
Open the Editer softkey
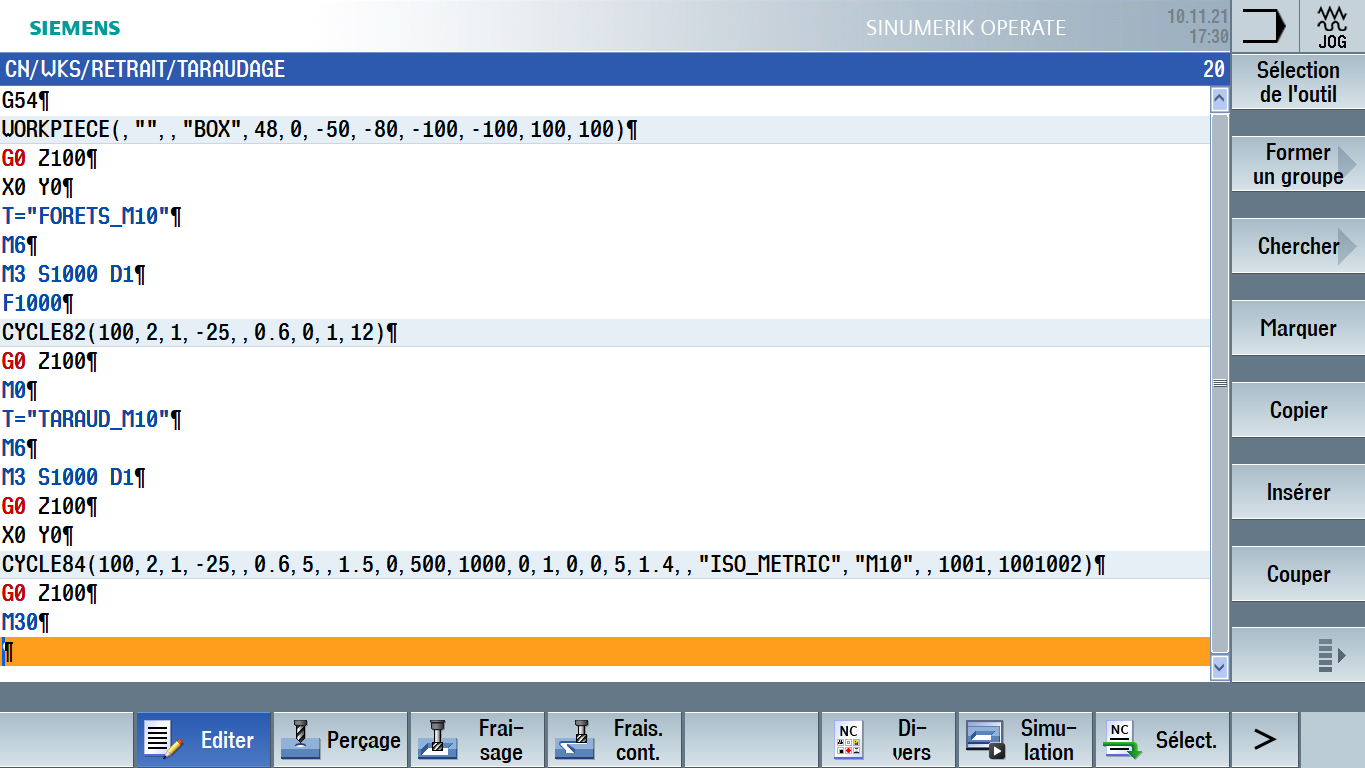point(203,740)
